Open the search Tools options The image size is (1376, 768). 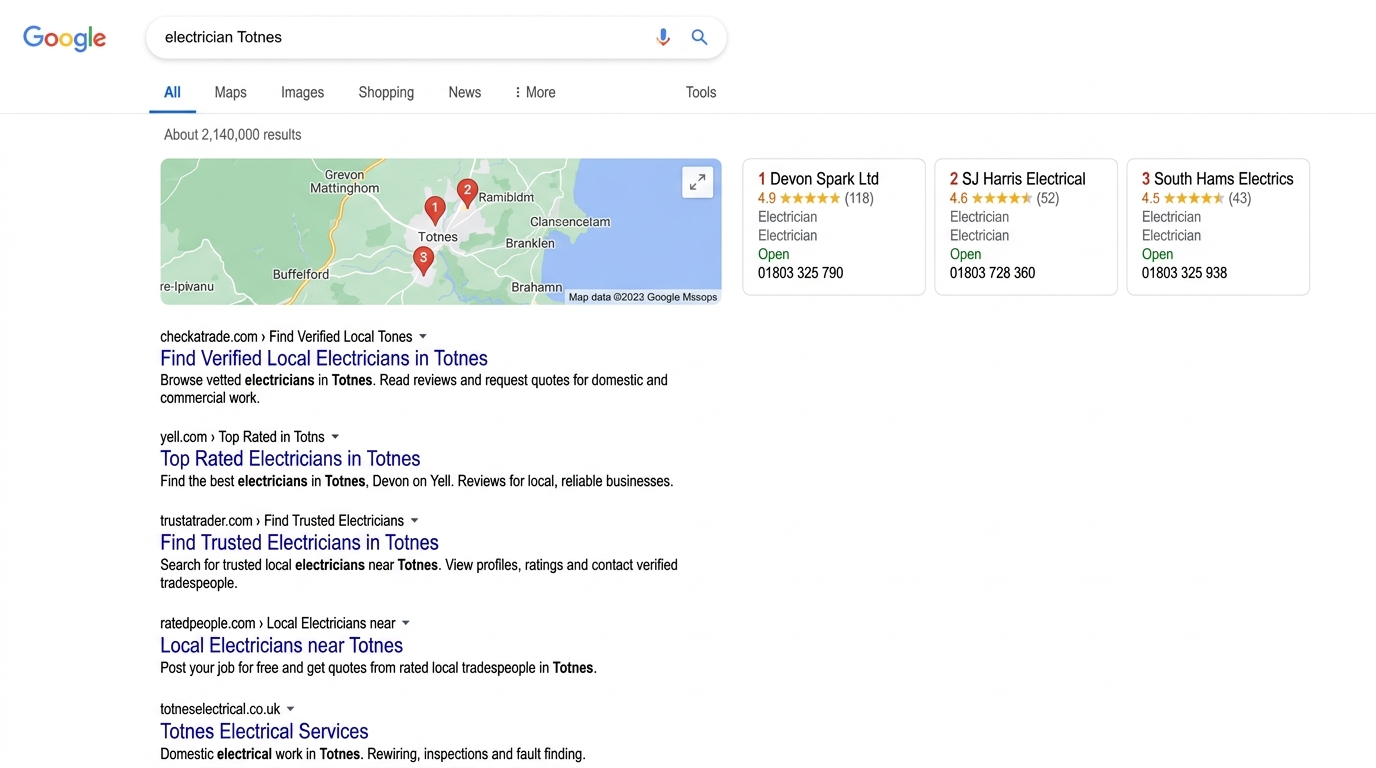click(x=701, y=92)
